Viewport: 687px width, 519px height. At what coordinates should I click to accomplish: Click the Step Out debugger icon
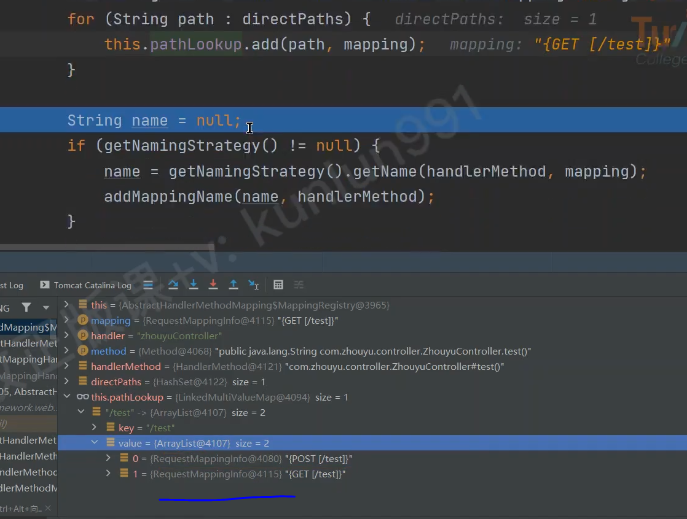[234, 285]
